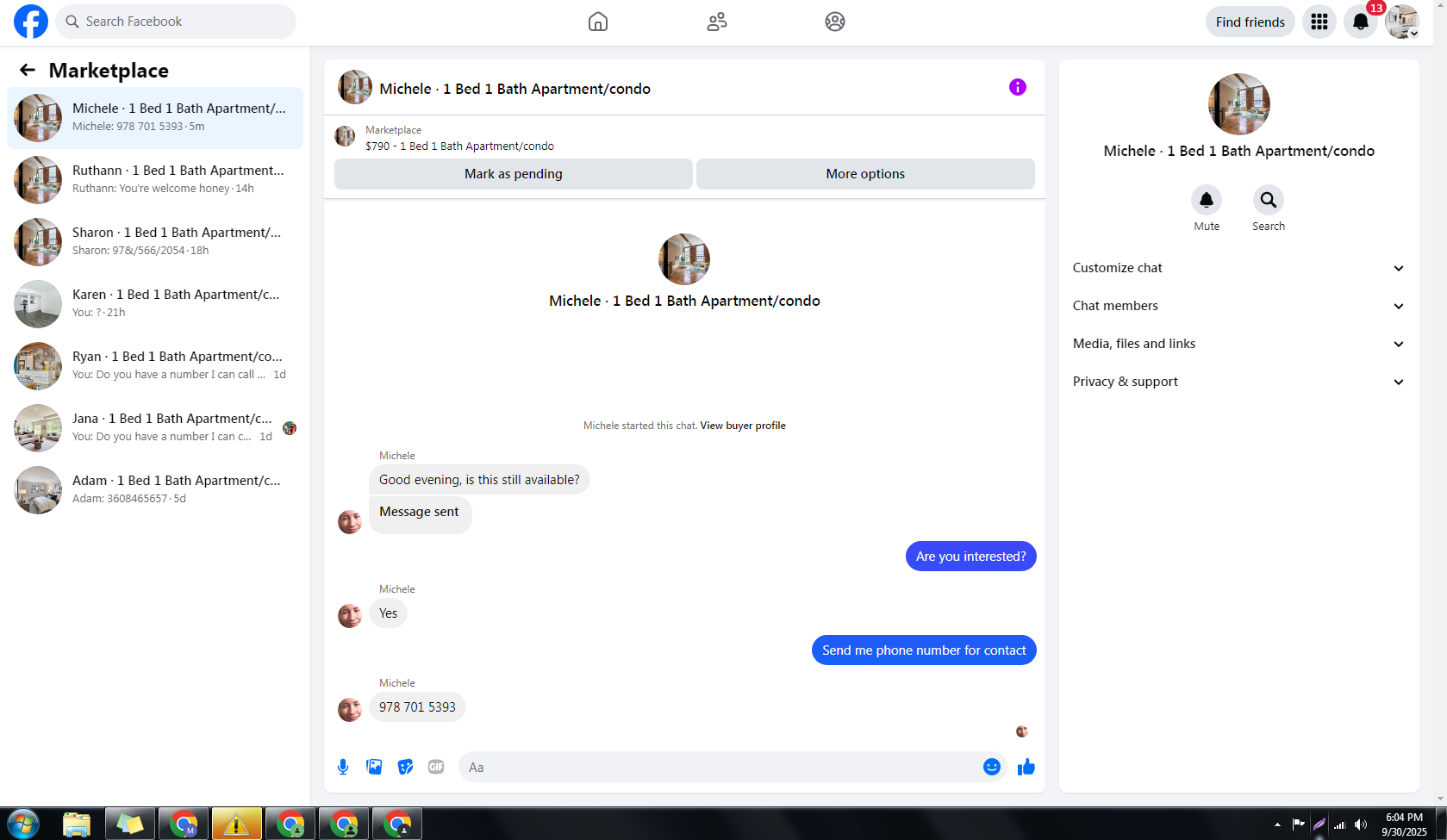Go to the Home feed icon
The height and width of the screenshot is (840, 1447).
[598, 22]
